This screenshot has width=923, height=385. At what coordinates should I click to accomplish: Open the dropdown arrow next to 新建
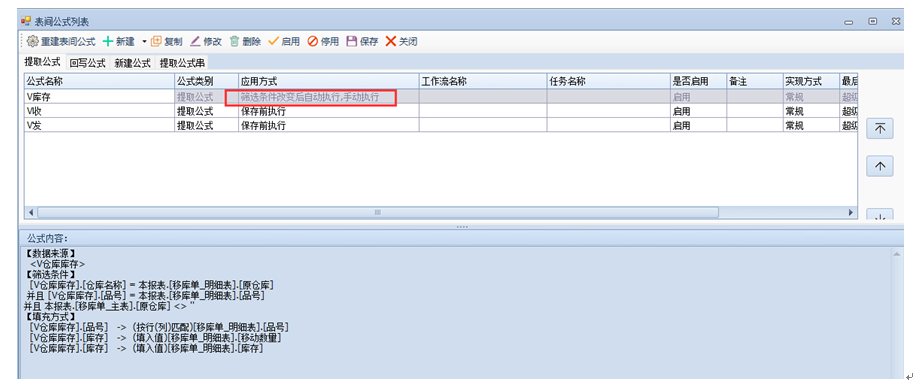pyautogui.click(x=144, y=42)
